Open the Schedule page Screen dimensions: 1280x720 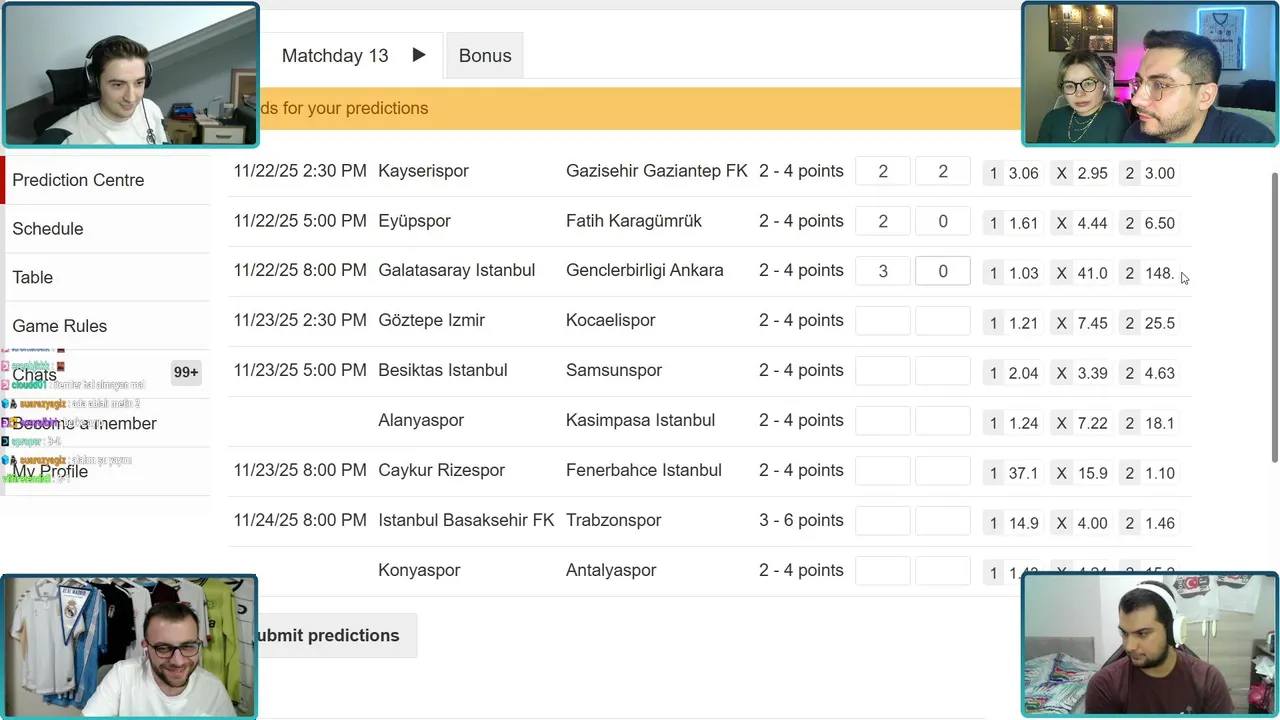point(48,229)
